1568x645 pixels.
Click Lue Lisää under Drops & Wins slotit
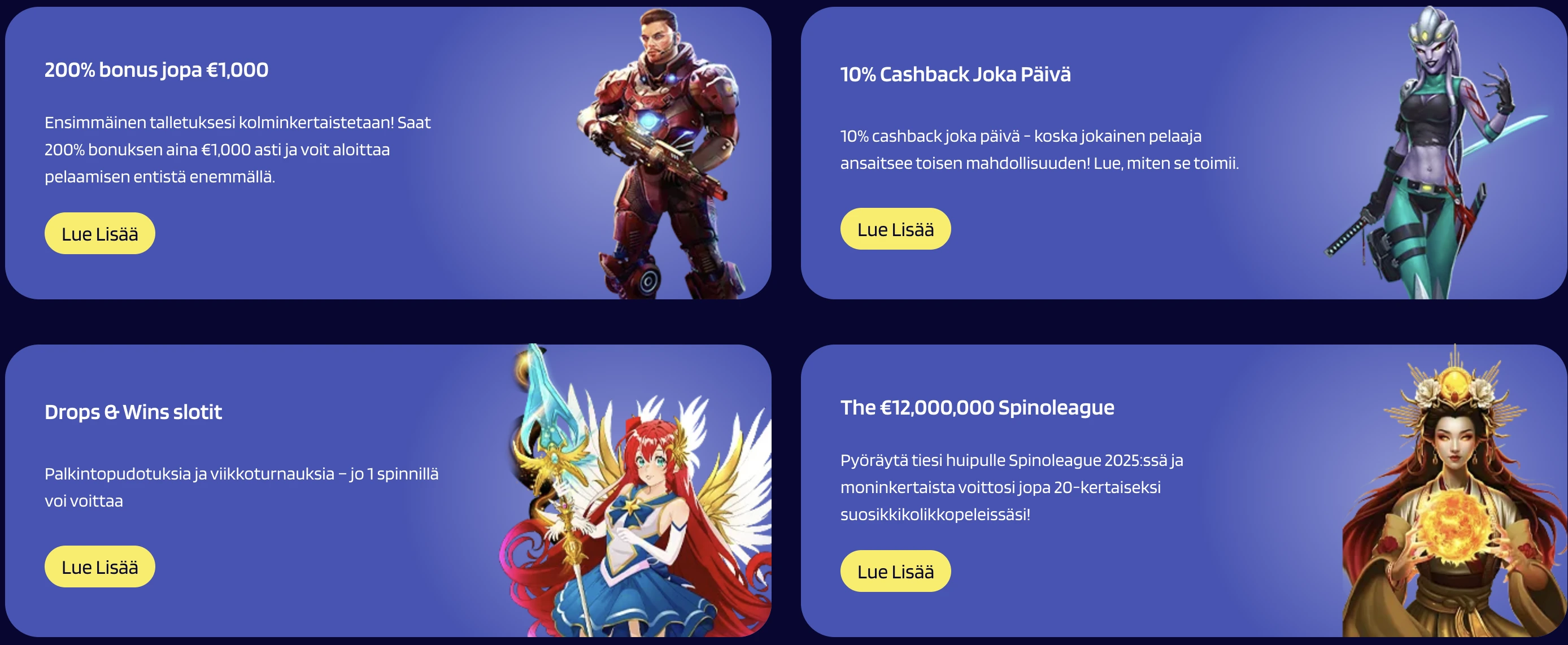pyautogui.click(x=100, y=566)
